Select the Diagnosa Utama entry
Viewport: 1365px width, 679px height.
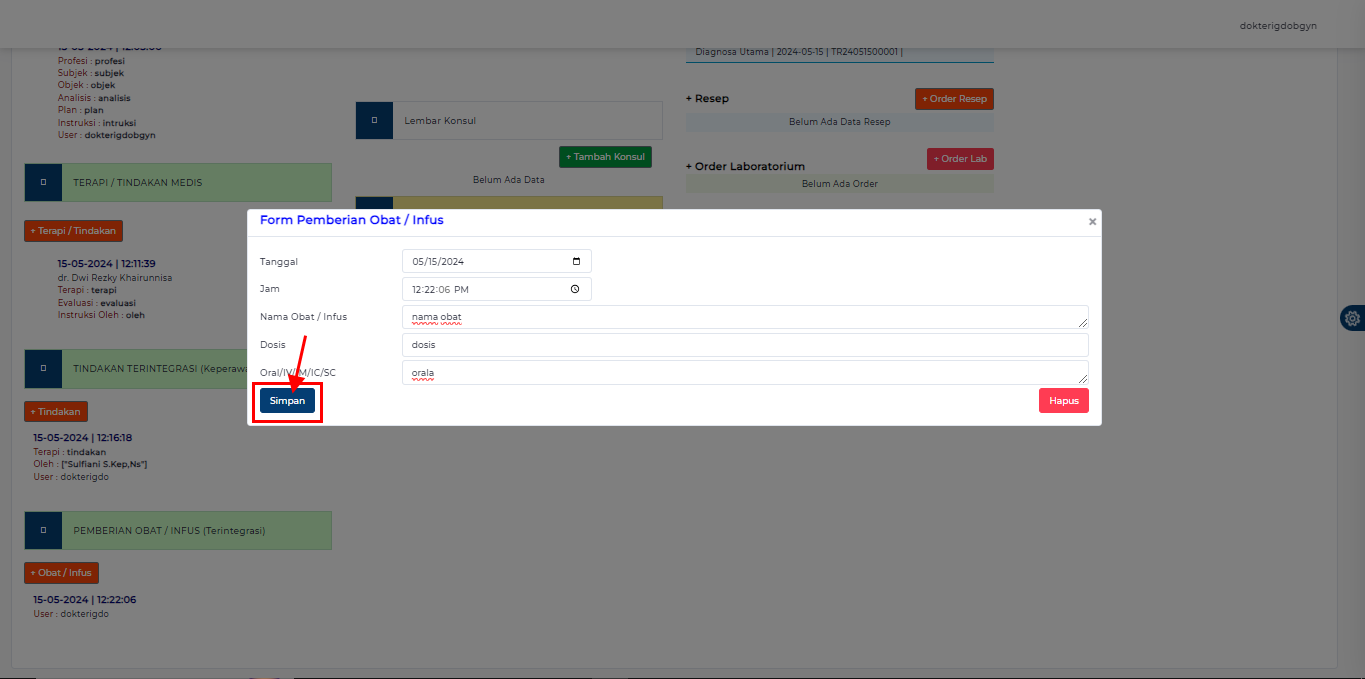[x=840, y=51]
